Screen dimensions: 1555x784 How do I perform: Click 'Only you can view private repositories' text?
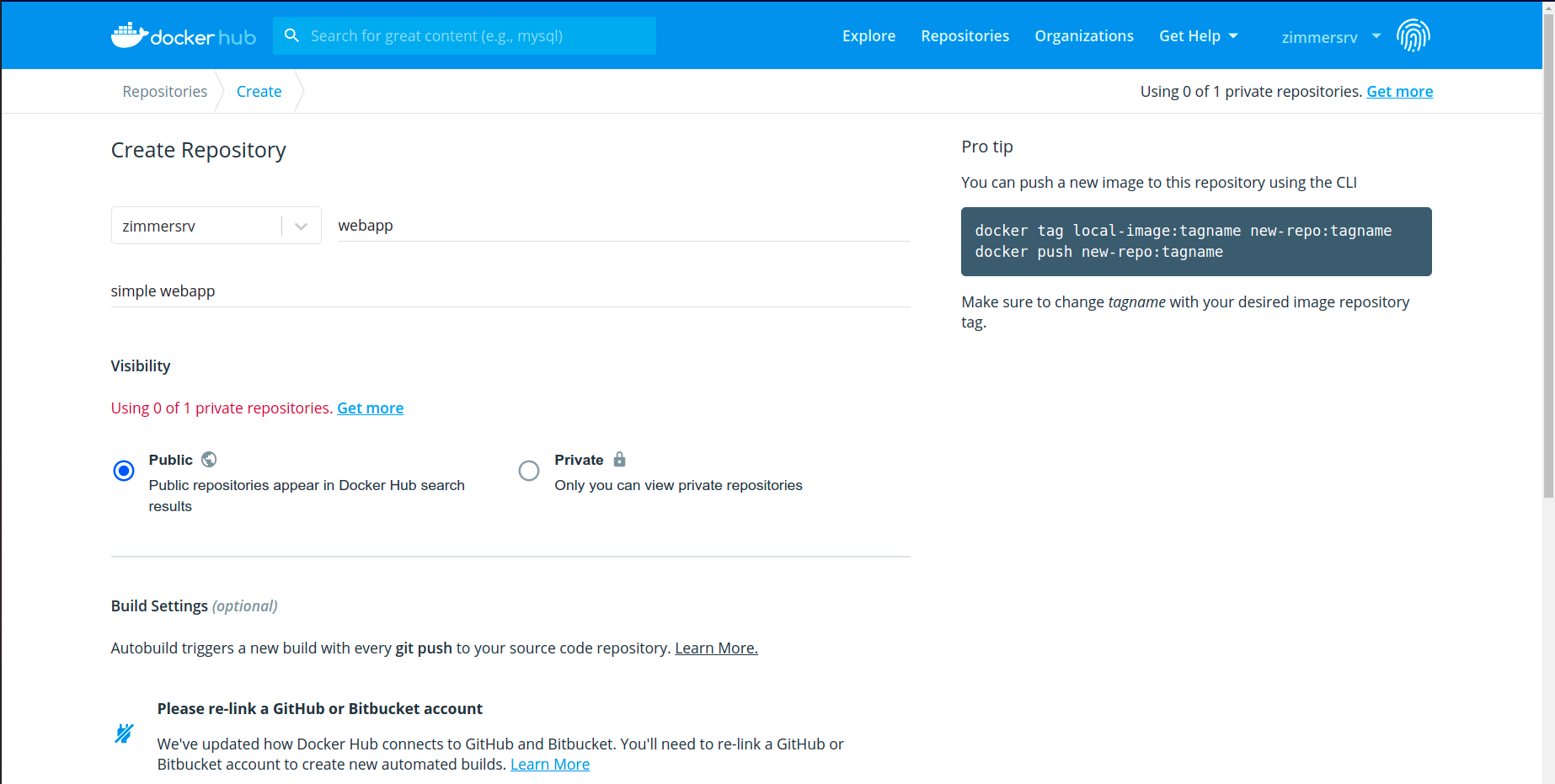(678, 485)
